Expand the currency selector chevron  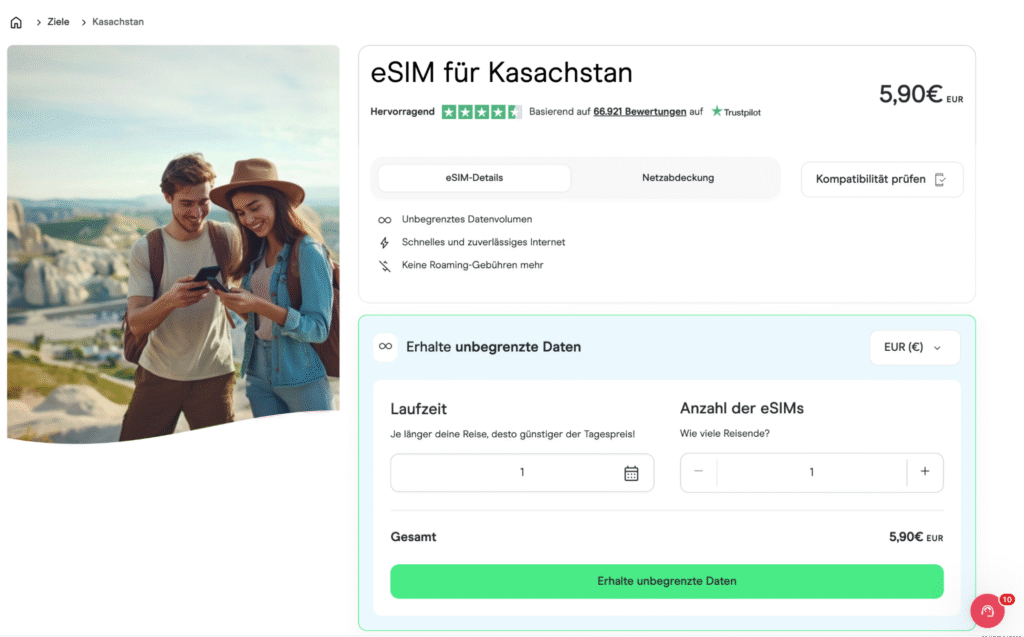point(938,348)
